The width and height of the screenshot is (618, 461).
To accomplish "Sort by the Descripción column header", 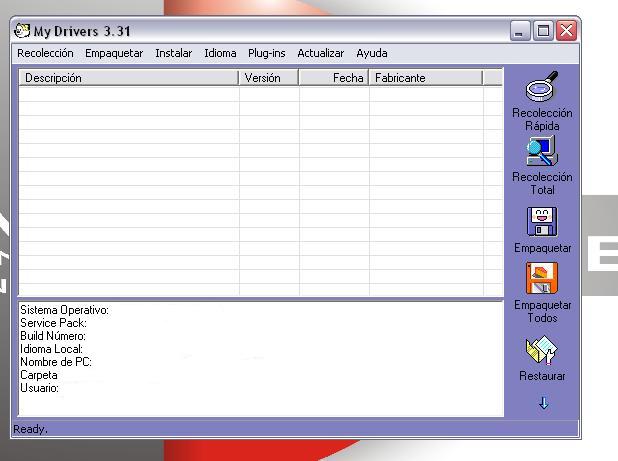I will pos(128,78).
